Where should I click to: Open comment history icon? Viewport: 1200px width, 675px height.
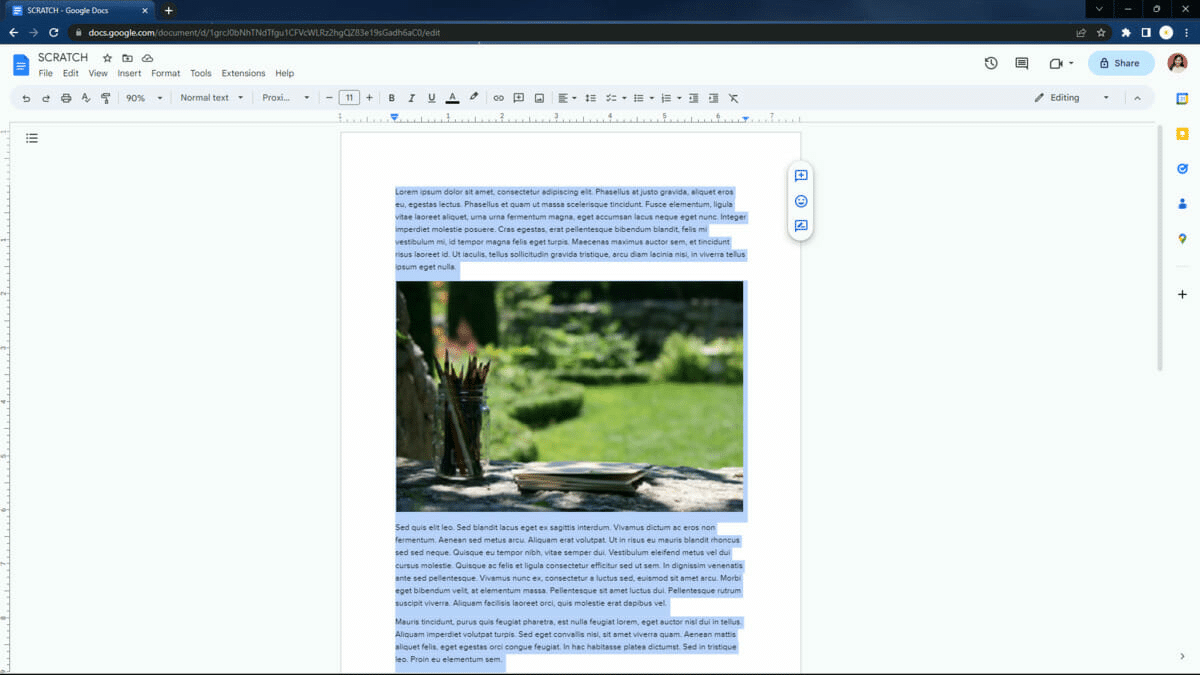tap(1022, 63)
